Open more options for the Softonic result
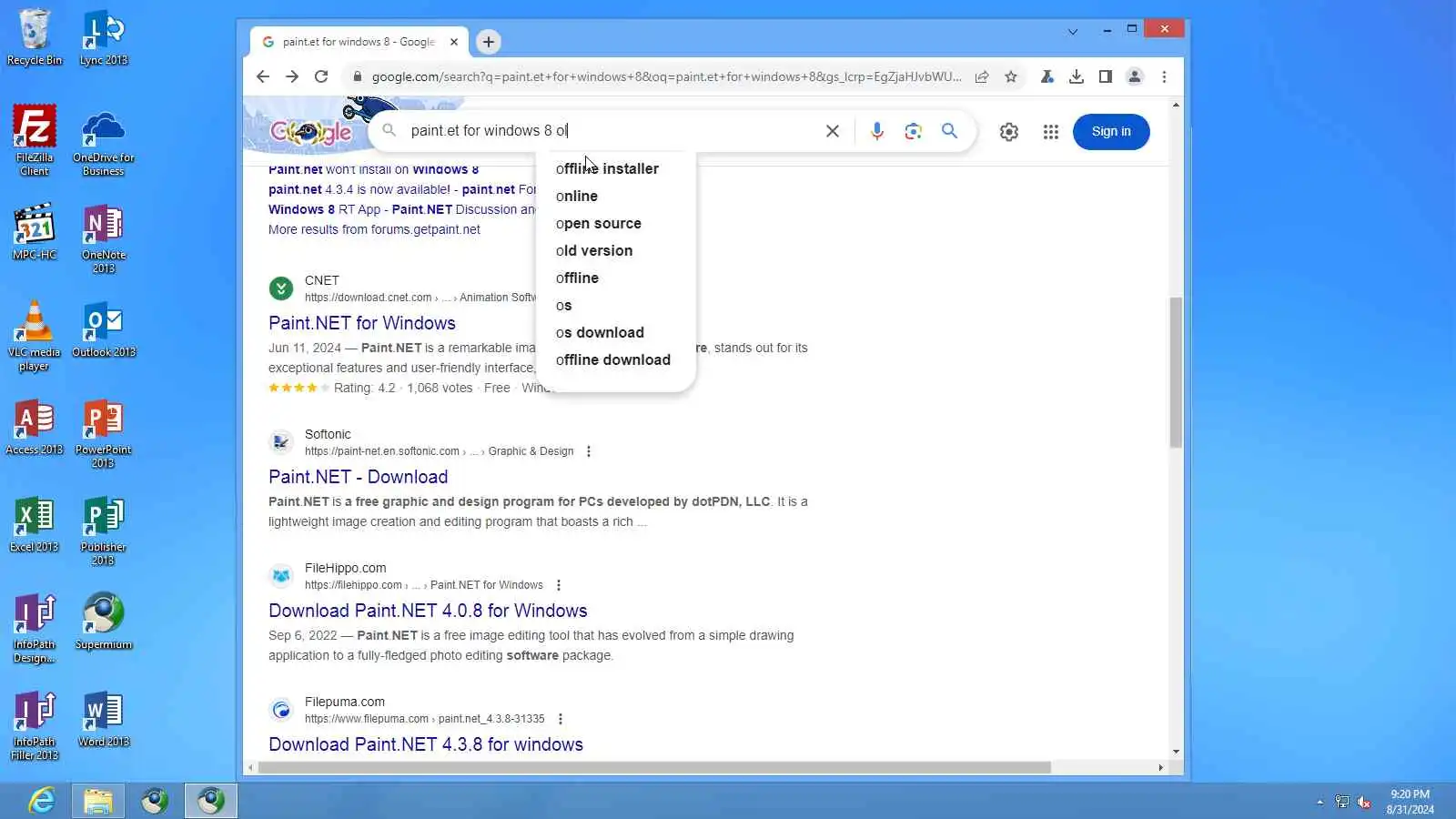The height and width of the screenshot is (819, 1456). [x=589, y=451]
